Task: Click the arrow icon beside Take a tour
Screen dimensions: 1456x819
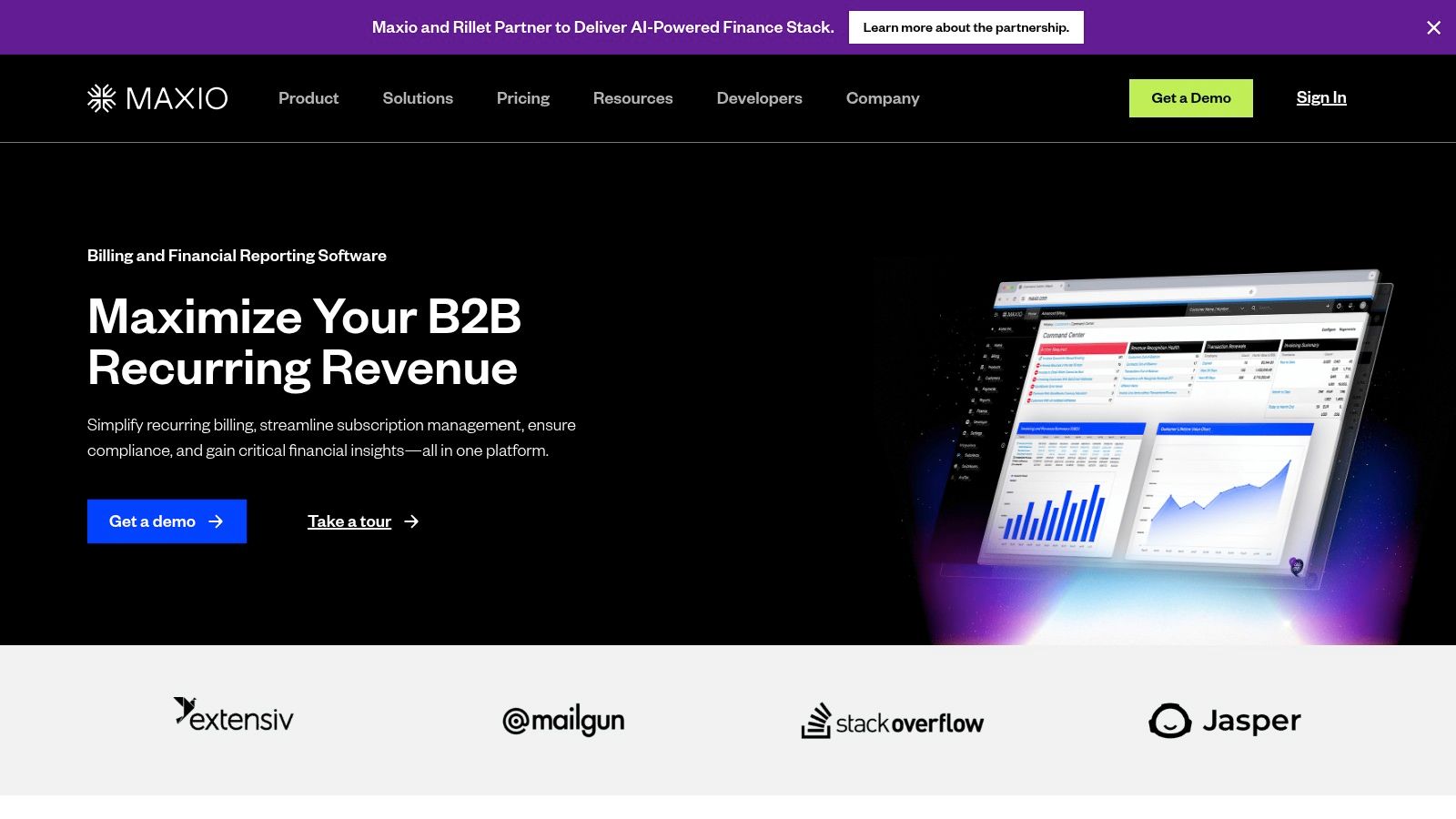Action: click(x=411, y=521)
